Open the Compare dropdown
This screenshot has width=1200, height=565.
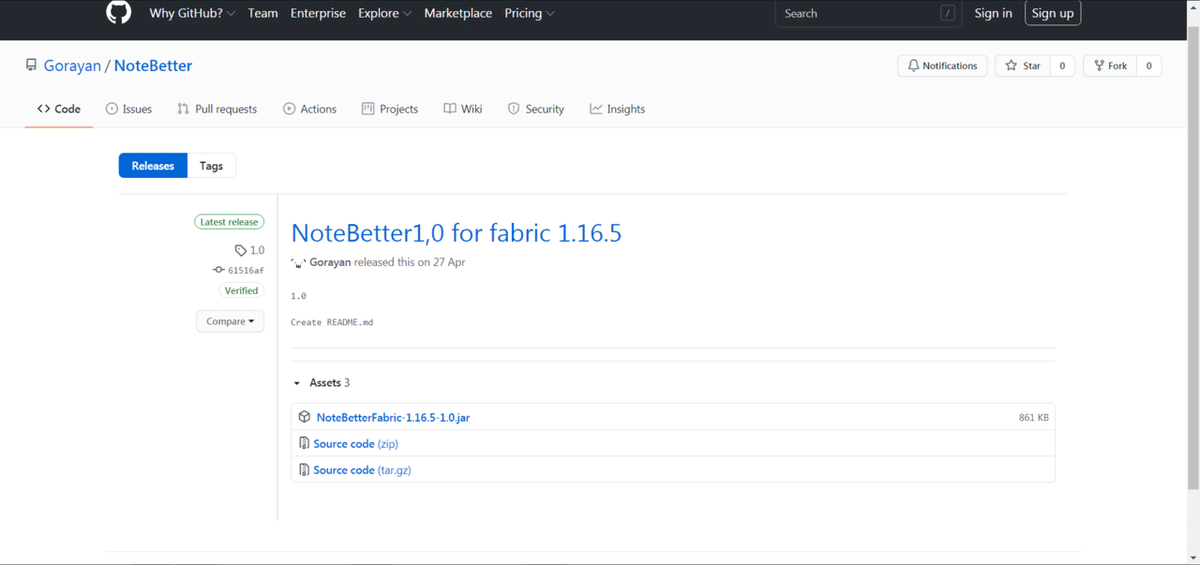point(230,321)
